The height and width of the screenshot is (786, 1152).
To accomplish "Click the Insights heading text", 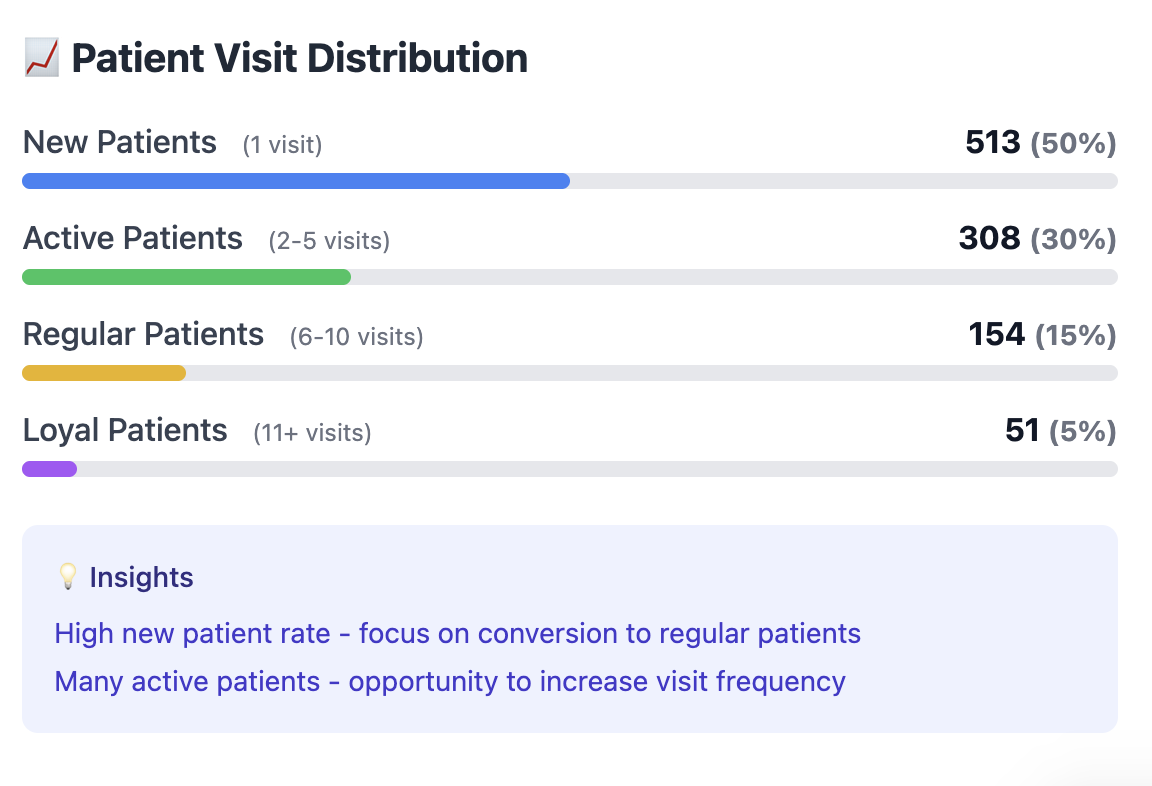I will (141, 577).
